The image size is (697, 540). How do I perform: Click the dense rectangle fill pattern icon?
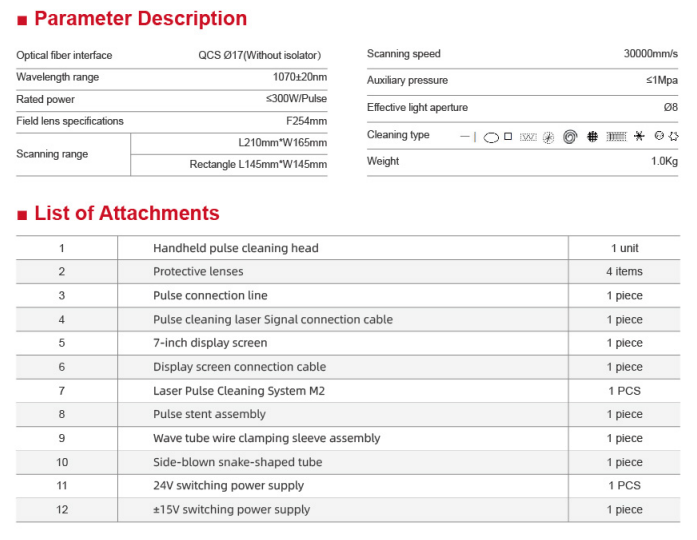tap(616, 136)
